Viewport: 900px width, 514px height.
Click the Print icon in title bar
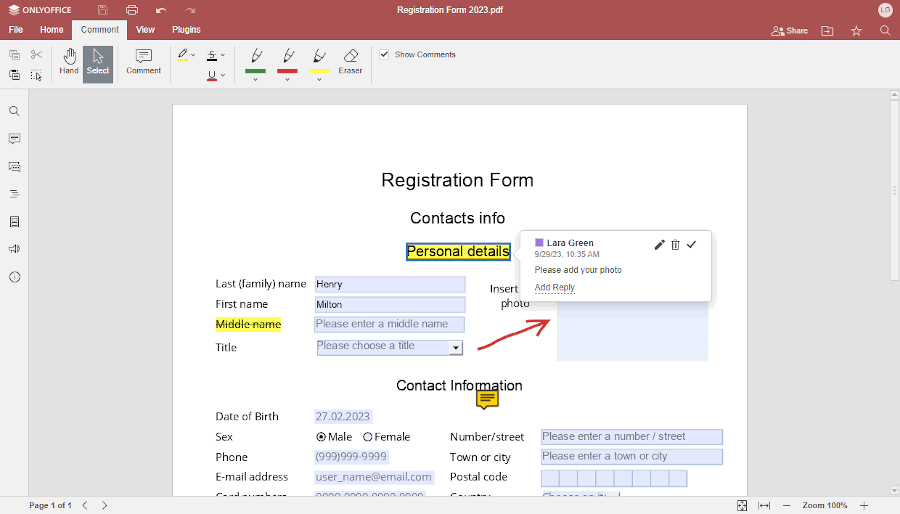click(131, 10)
